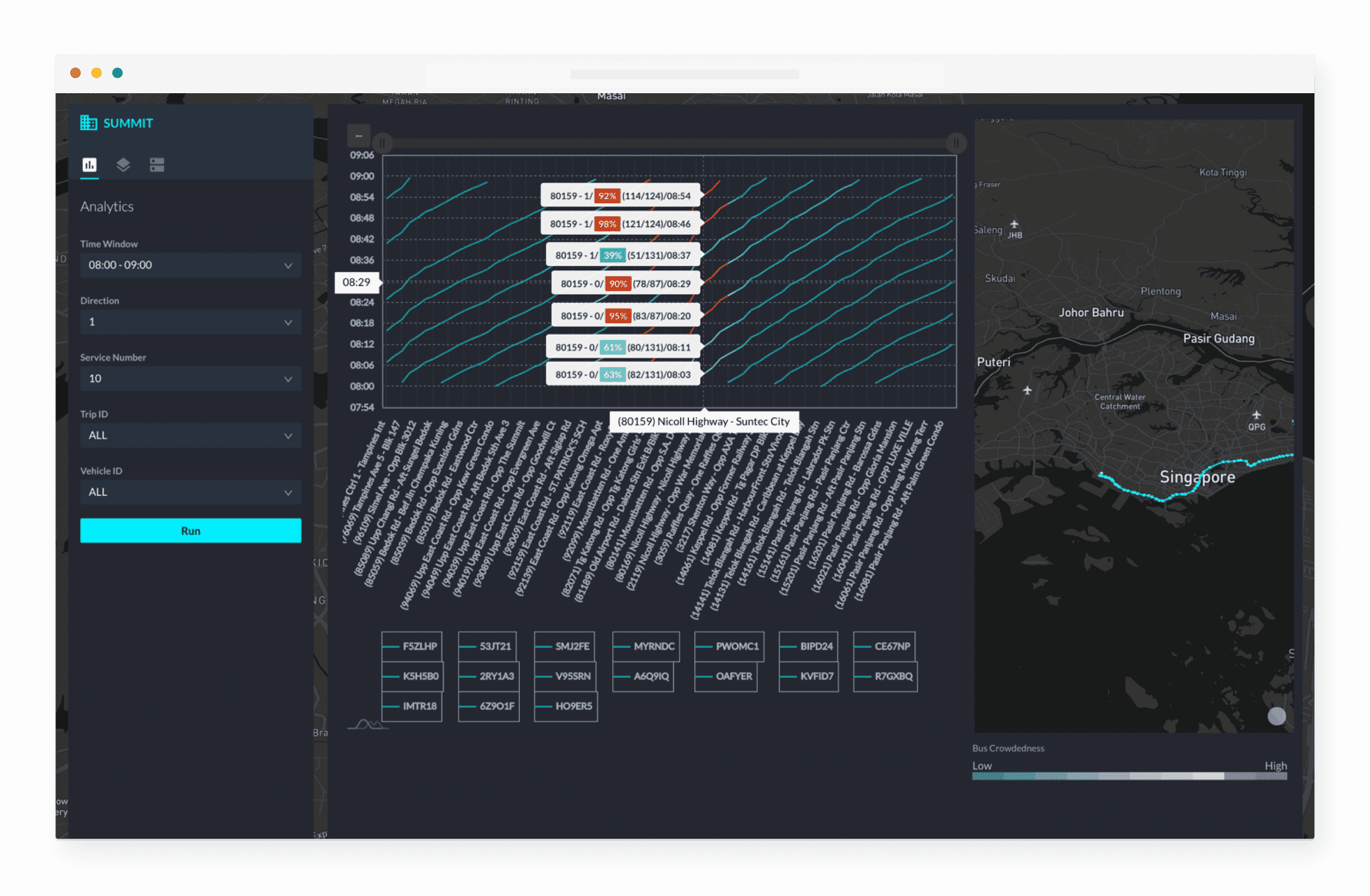The width and height of the screenshot is (1370, 896).
Task: Open the Analytics bar chart tab icon
Action: [x=89, y=165]
